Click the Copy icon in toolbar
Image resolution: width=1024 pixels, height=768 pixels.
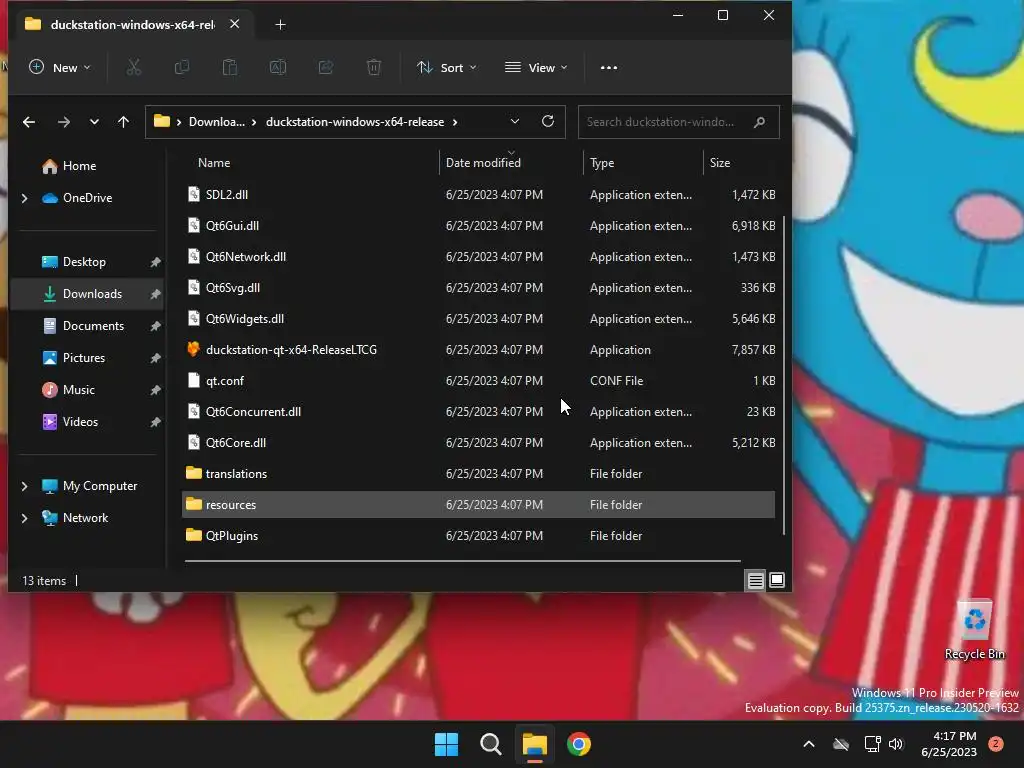pyautogui.click(x=182, y=67)
